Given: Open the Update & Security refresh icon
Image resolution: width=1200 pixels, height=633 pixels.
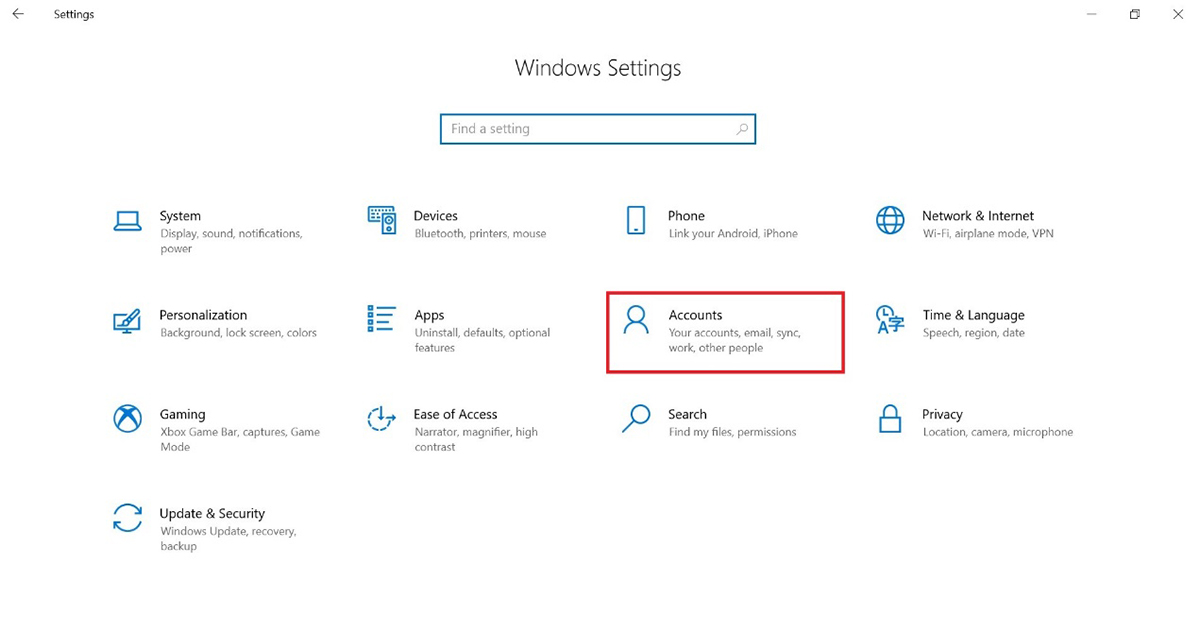Looking at the screenshot, I should pos(127,517).
